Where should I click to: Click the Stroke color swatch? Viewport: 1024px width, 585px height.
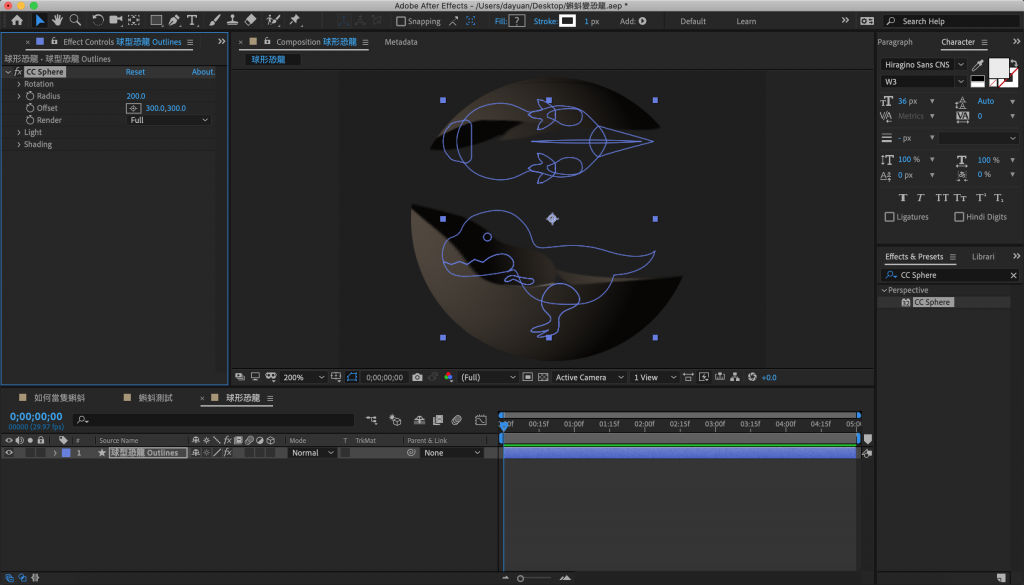coord(567,21)
